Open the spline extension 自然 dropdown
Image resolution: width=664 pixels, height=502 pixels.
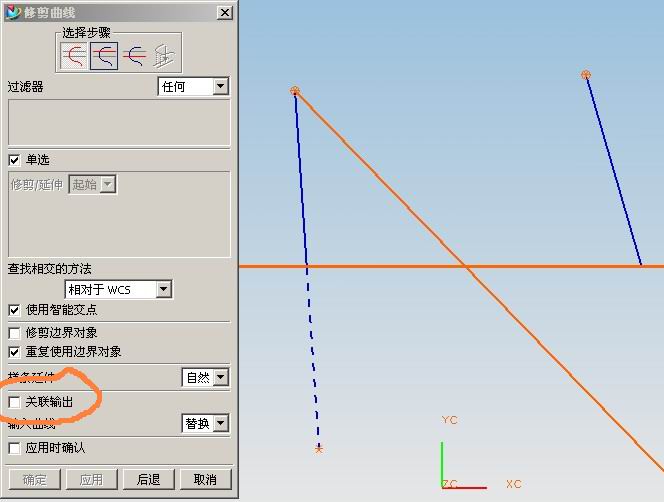pyautogui.click(x=205, y=377)
